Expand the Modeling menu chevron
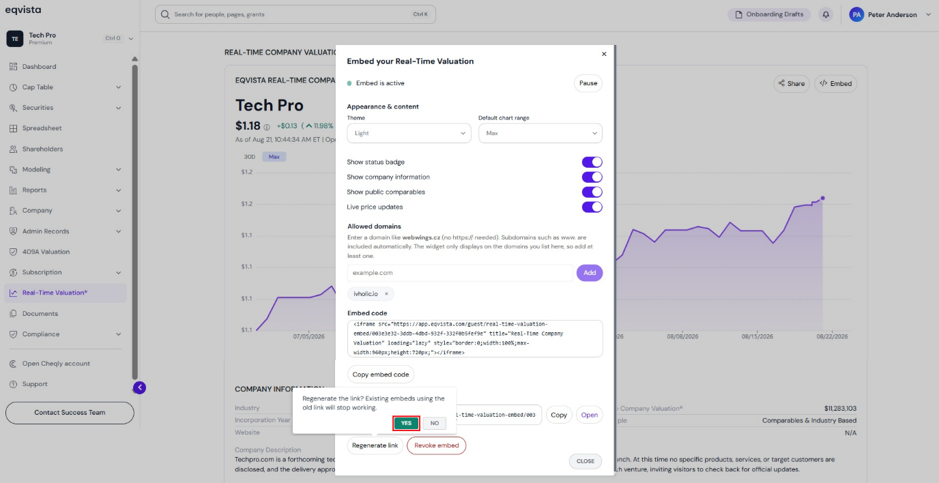This screenshot has width=939, height=483. pos(119,169)
